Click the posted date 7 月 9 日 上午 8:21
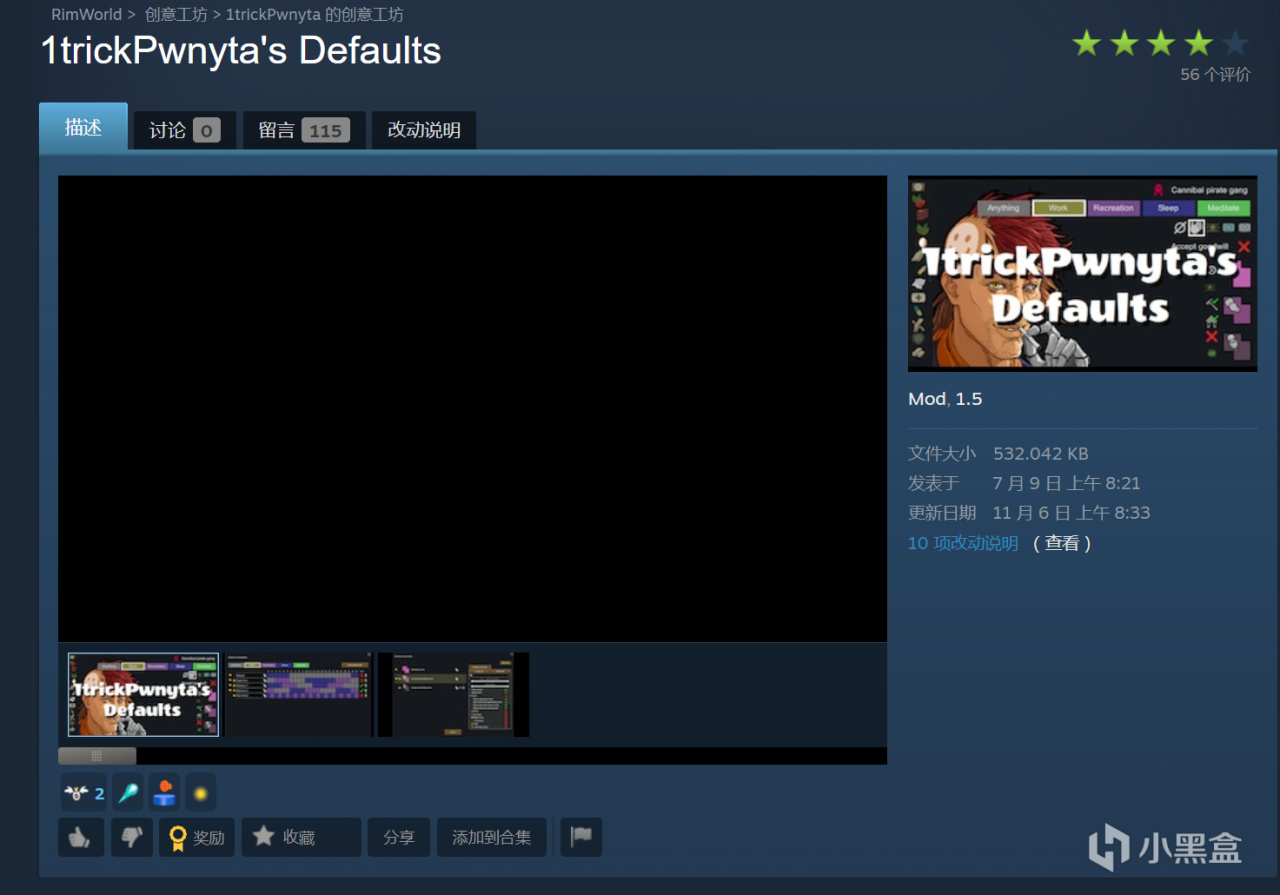This screenshot has width=1280, height=895. tap(1066, 483)
